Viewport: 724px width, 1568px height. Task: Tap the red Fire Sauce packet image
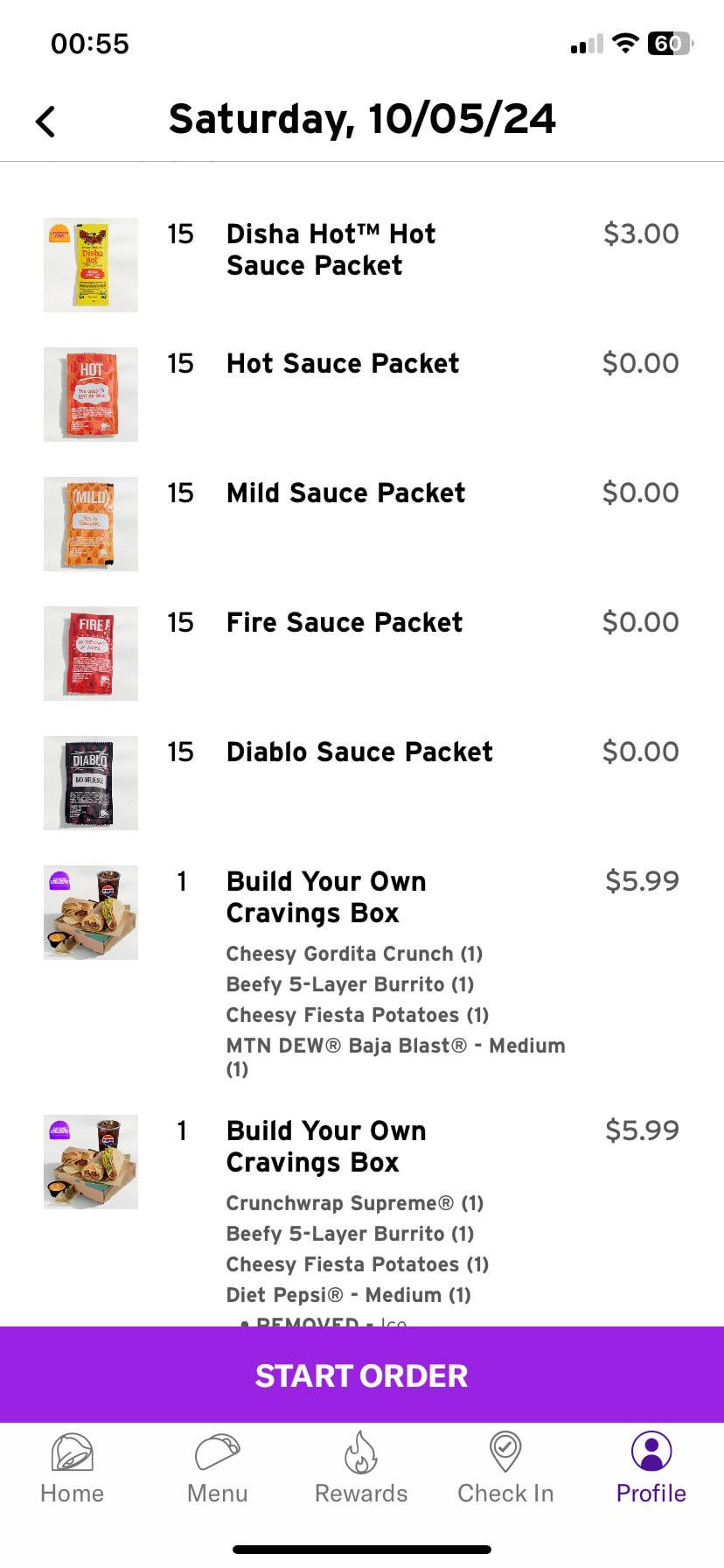click(x=91, y=654)
